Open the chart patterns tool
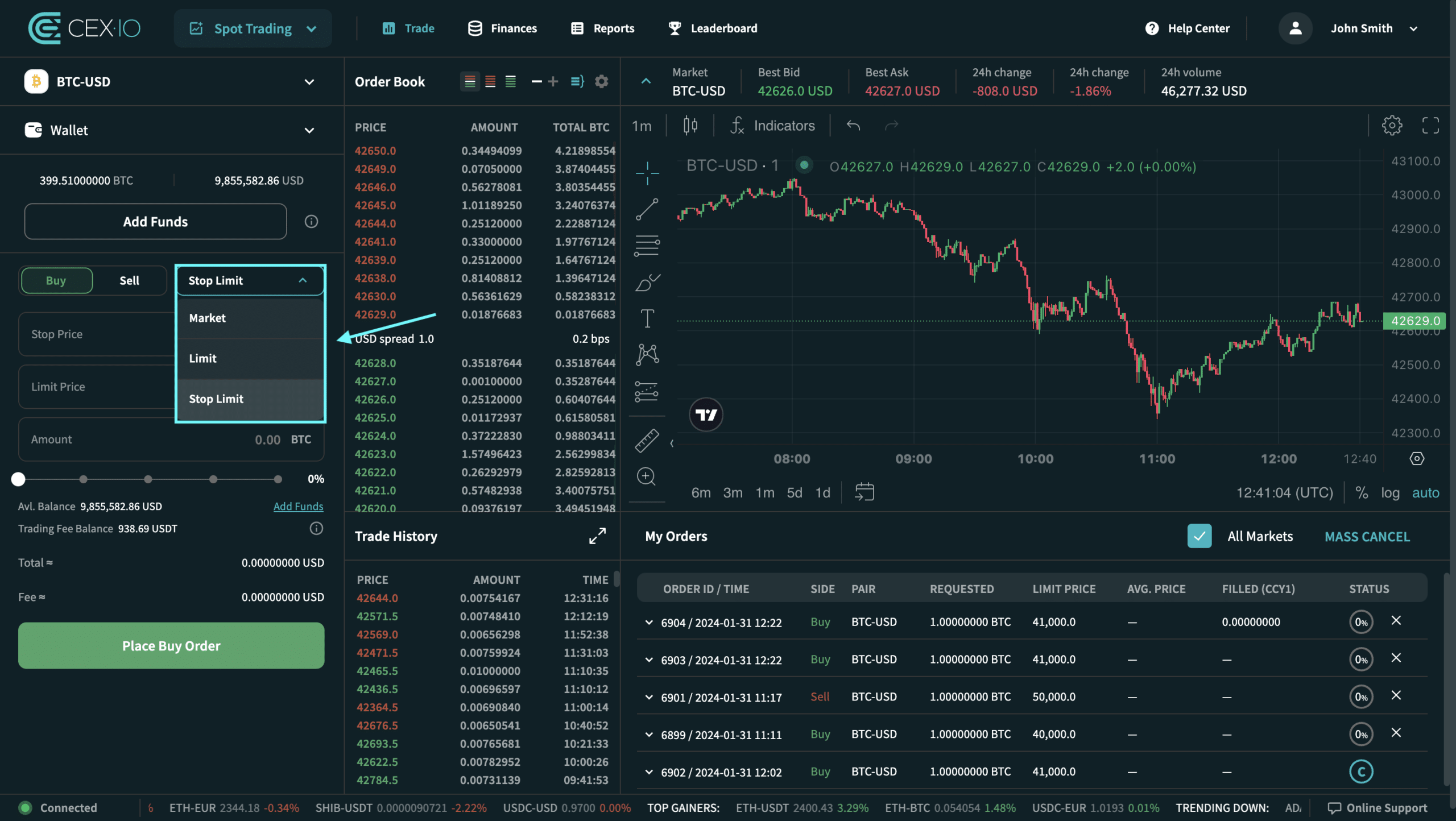1456x821 pixels. click(647, 355)
